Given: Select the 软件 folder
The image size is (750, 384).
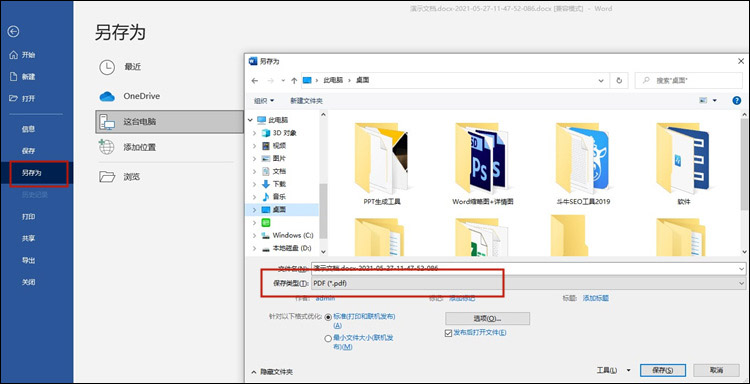Looking at the screenshot, I should pyautogui.click(x=684, y=164).
